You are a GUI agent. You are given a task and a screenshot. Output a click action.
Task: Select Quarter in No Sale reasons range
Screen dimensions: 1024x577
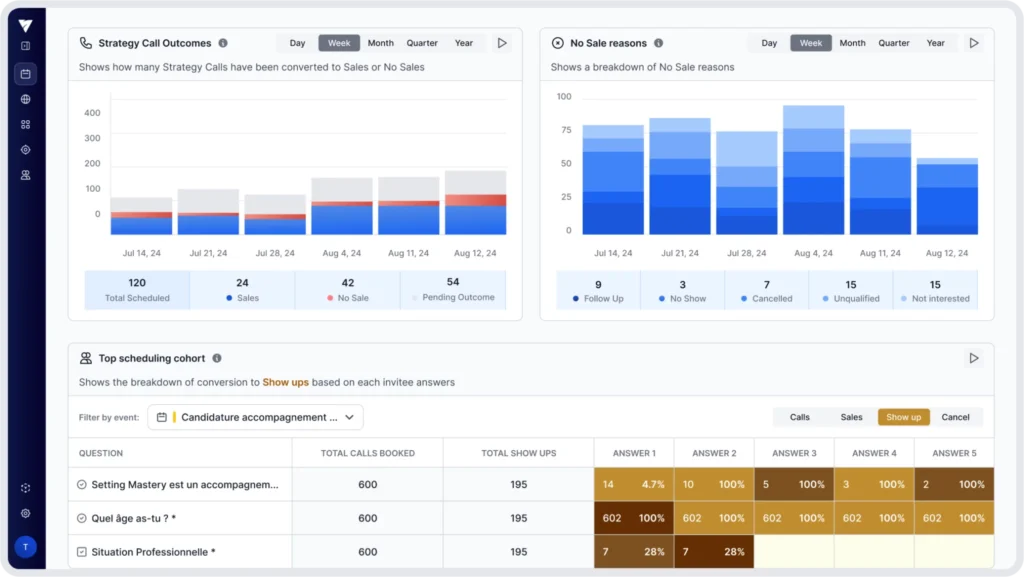[893, 43]
